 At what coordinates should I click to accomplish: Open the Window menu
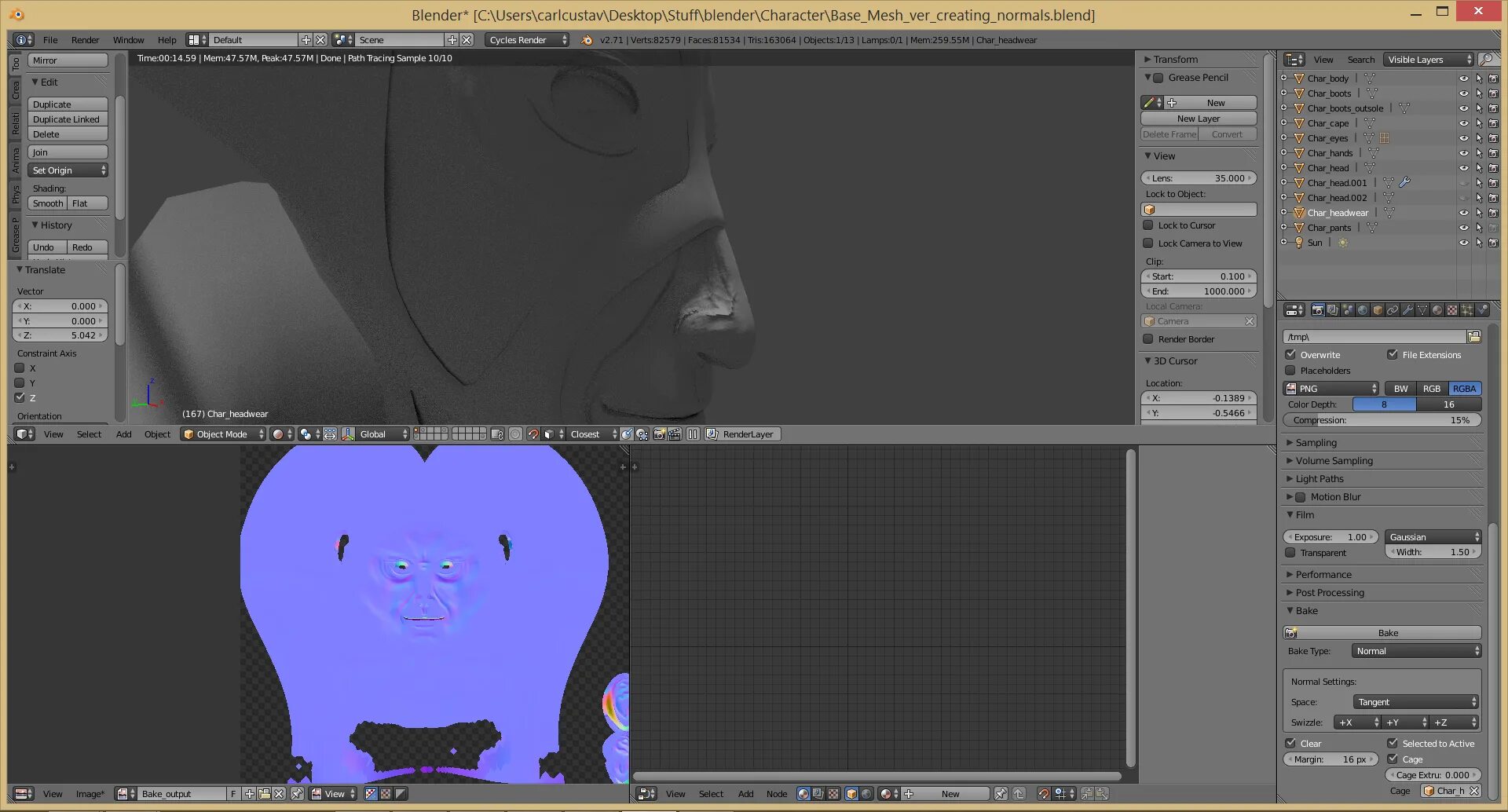[128, 40]
